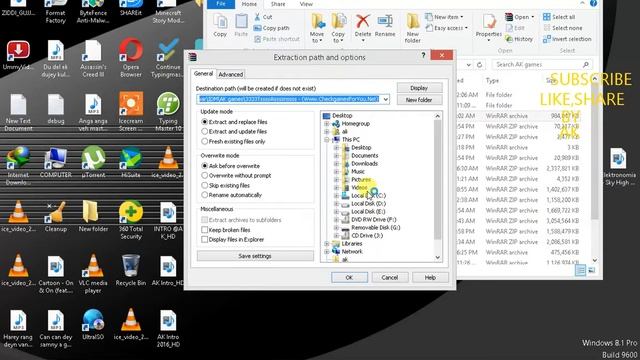Image resolution: width=640 pixels, height=360 pixels.
Task: Click Invert selection in Explorer ribbon
Action: 567,39
